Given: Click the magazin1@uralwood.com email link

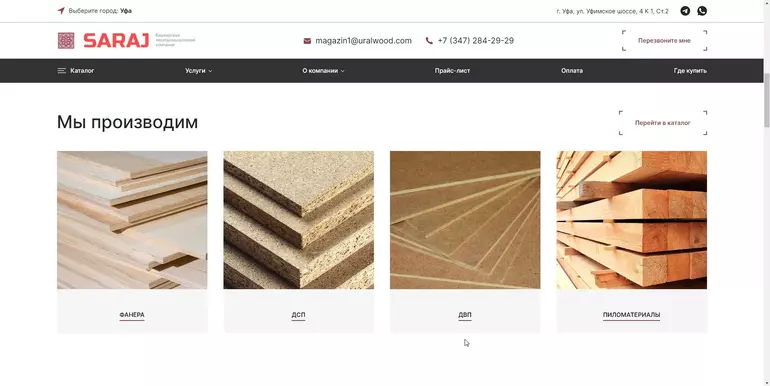Looking at the screenshot, I should tap(363, 41).
